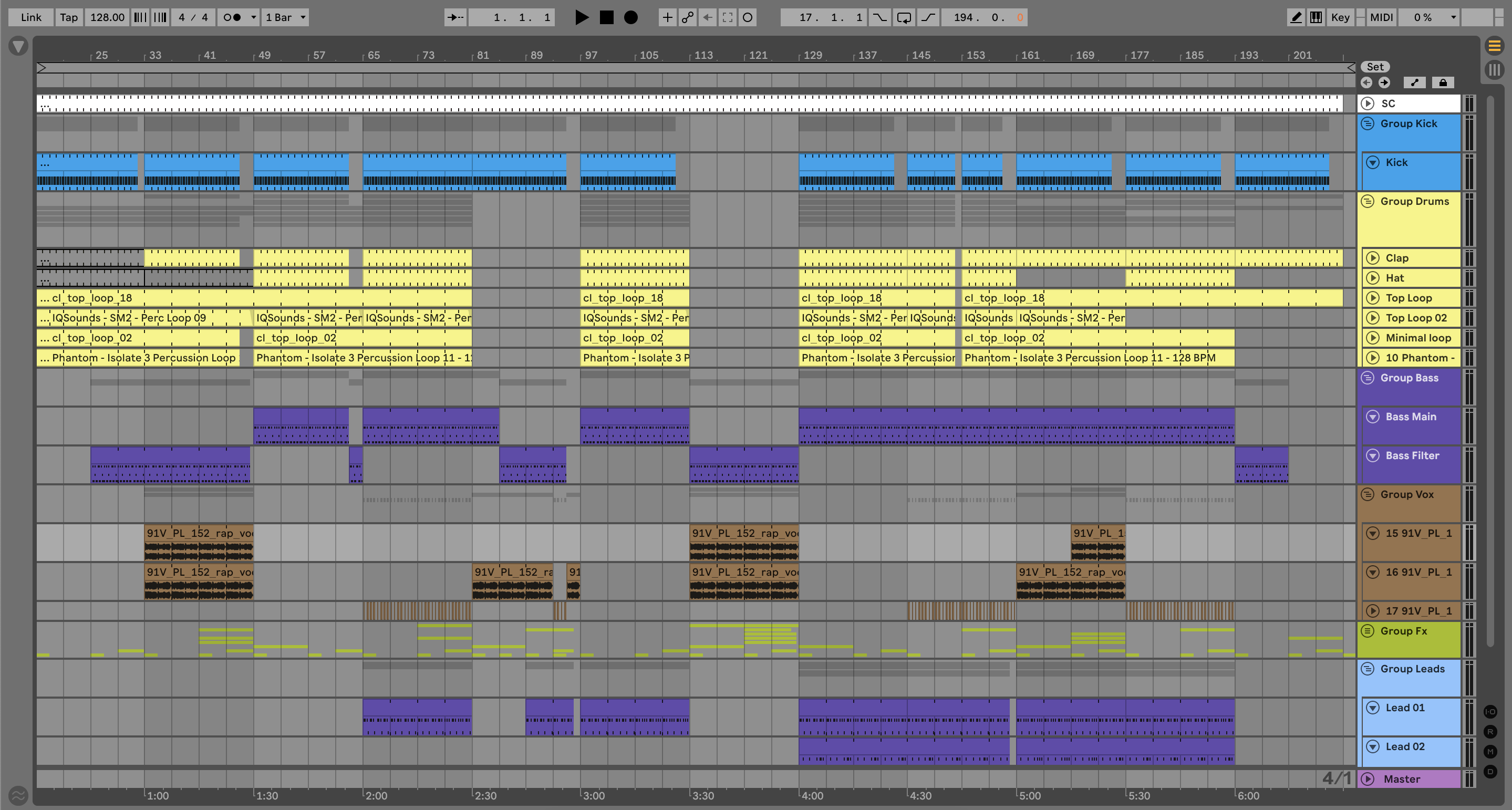Toggle the Key mapping mode switch
Viewport: 1512px width, 810px height.
click(x=1340, y=17)
